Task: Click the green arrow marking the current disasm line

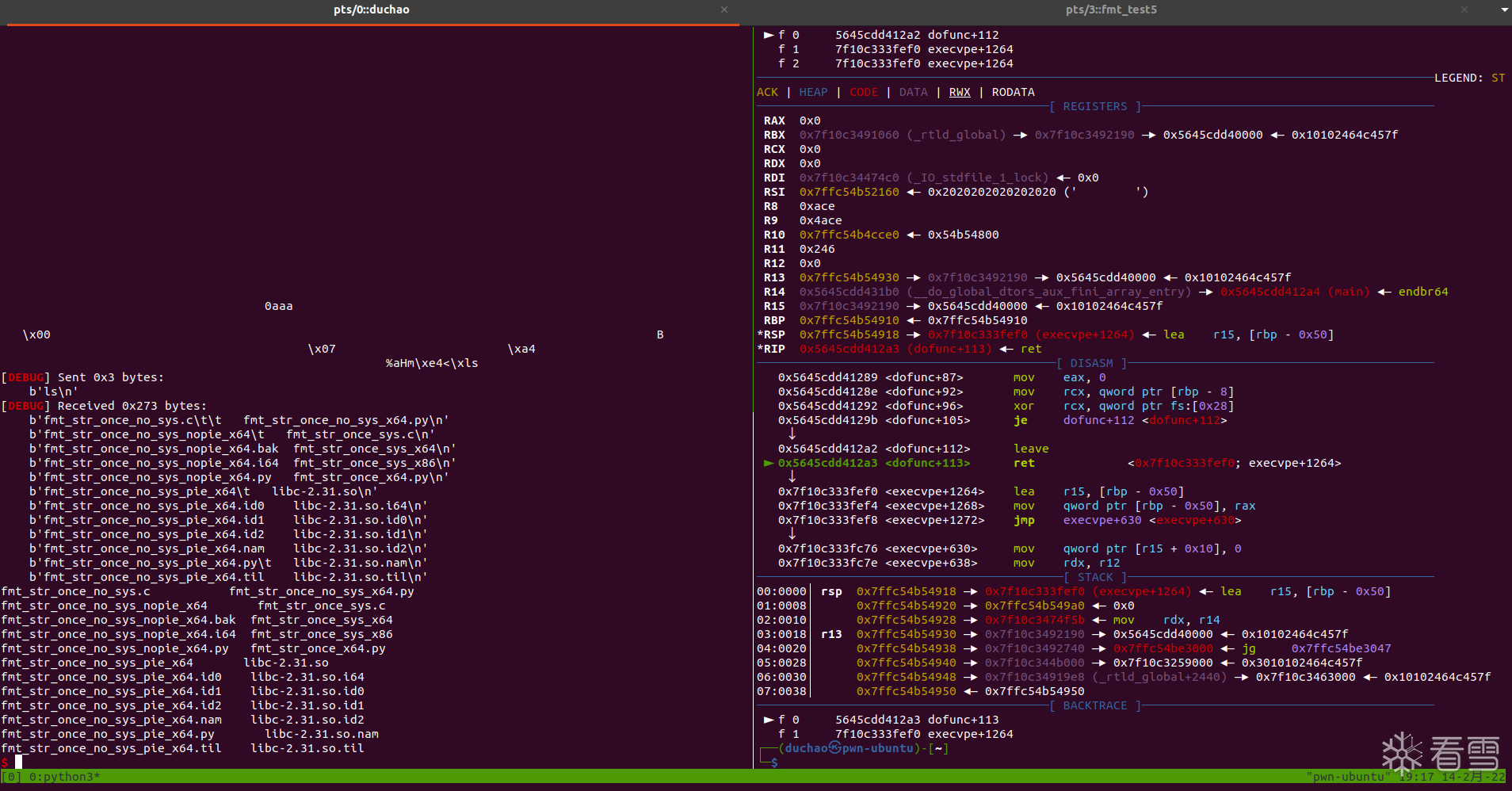Action: [x=768, y=463]
